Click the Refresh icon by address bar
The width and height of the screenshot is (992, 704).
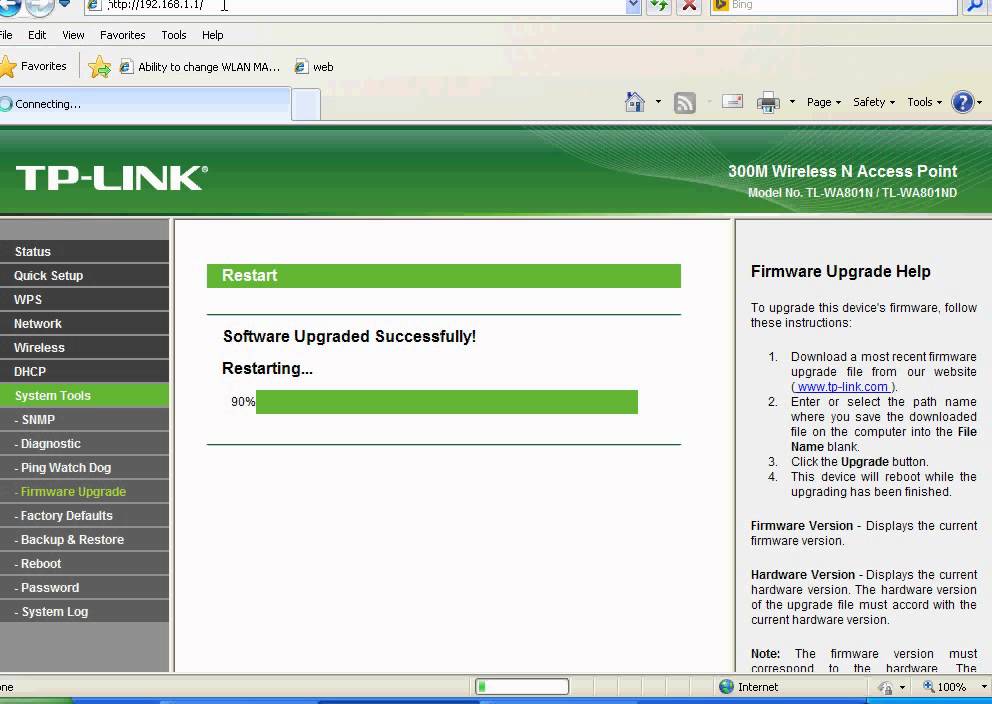coord(659,6)
